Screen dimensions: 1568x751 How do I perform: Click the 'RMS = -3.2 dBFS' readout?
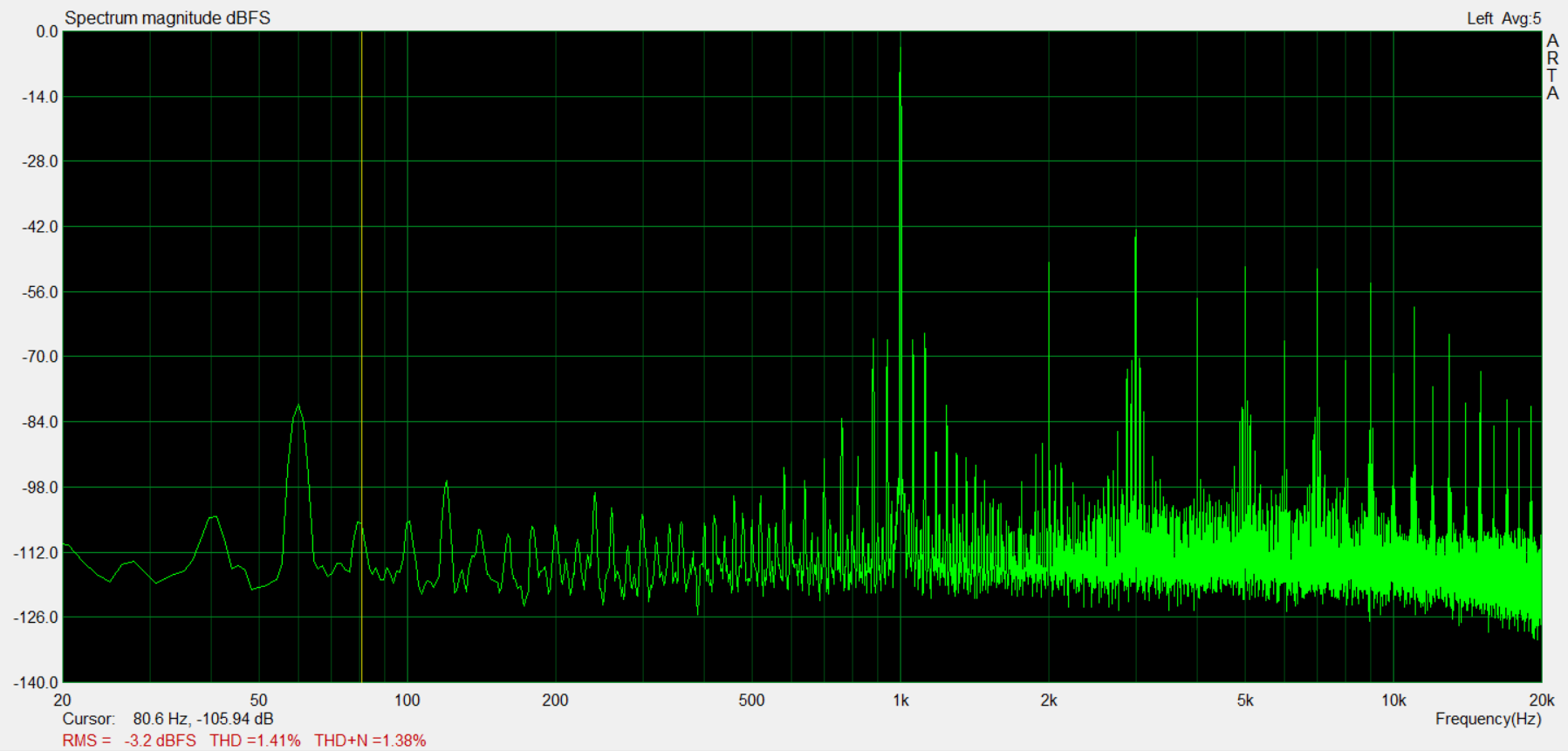(x=129, y=741)
